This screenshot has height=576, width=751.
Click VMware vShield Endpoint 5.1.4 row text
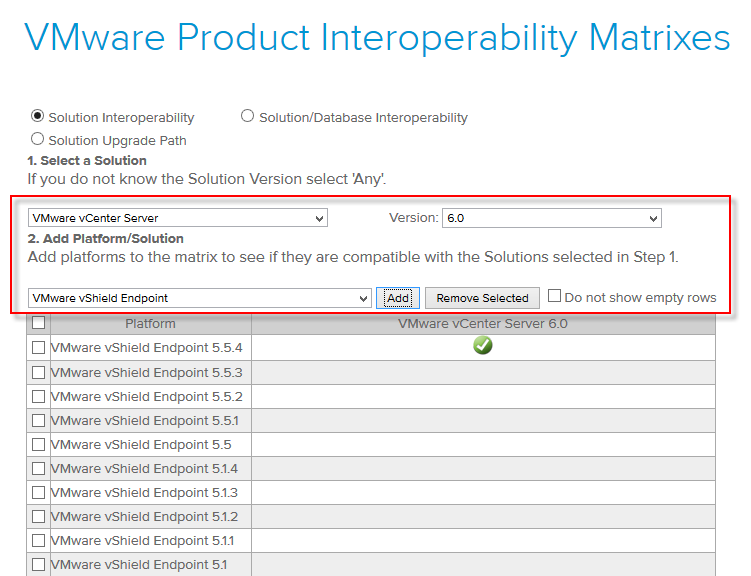144,468
